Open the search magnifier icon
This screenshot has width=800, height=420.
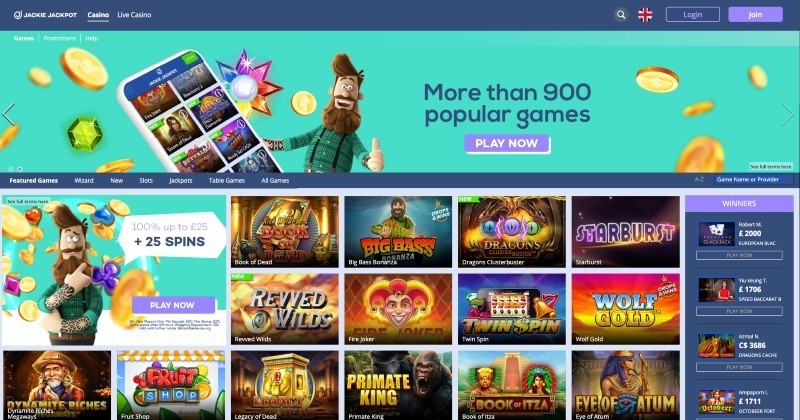621,15
